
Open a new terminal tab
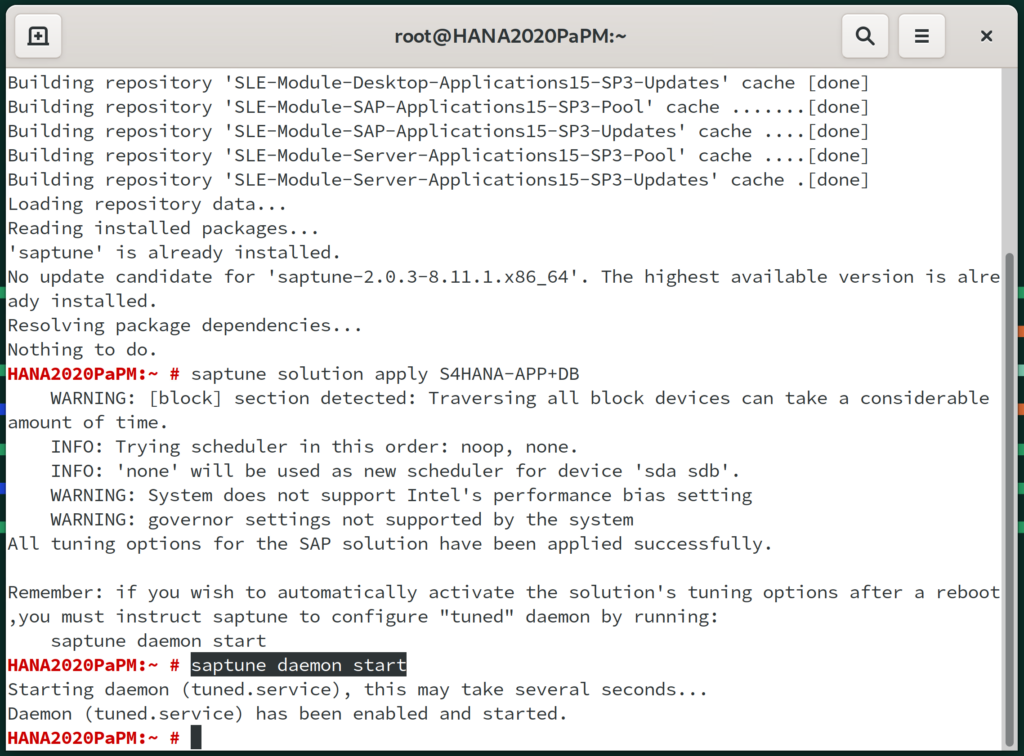pos(37,36)
